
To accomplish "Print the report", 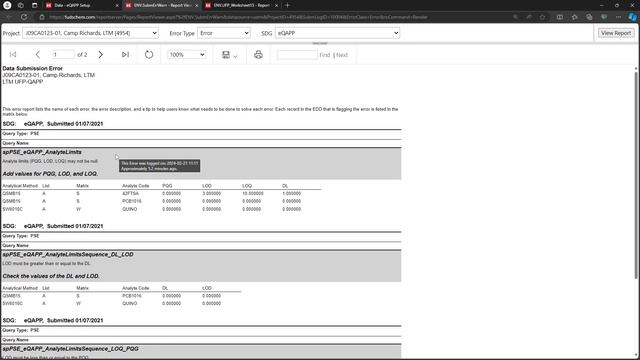I will [x=258, y=55].
